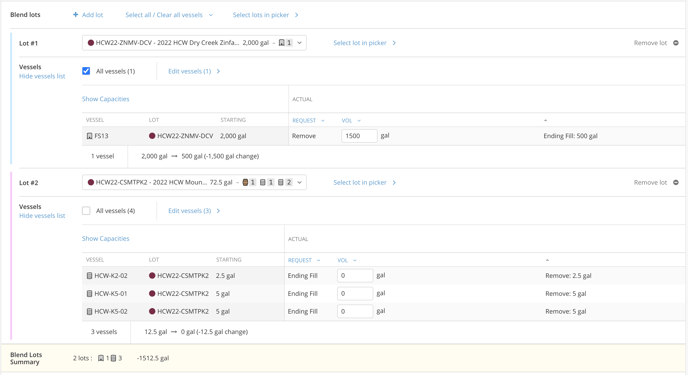Click the sort arrow above Remove: 2.5 gal
Screen dimensions: 688x375
tap(547, 260)
